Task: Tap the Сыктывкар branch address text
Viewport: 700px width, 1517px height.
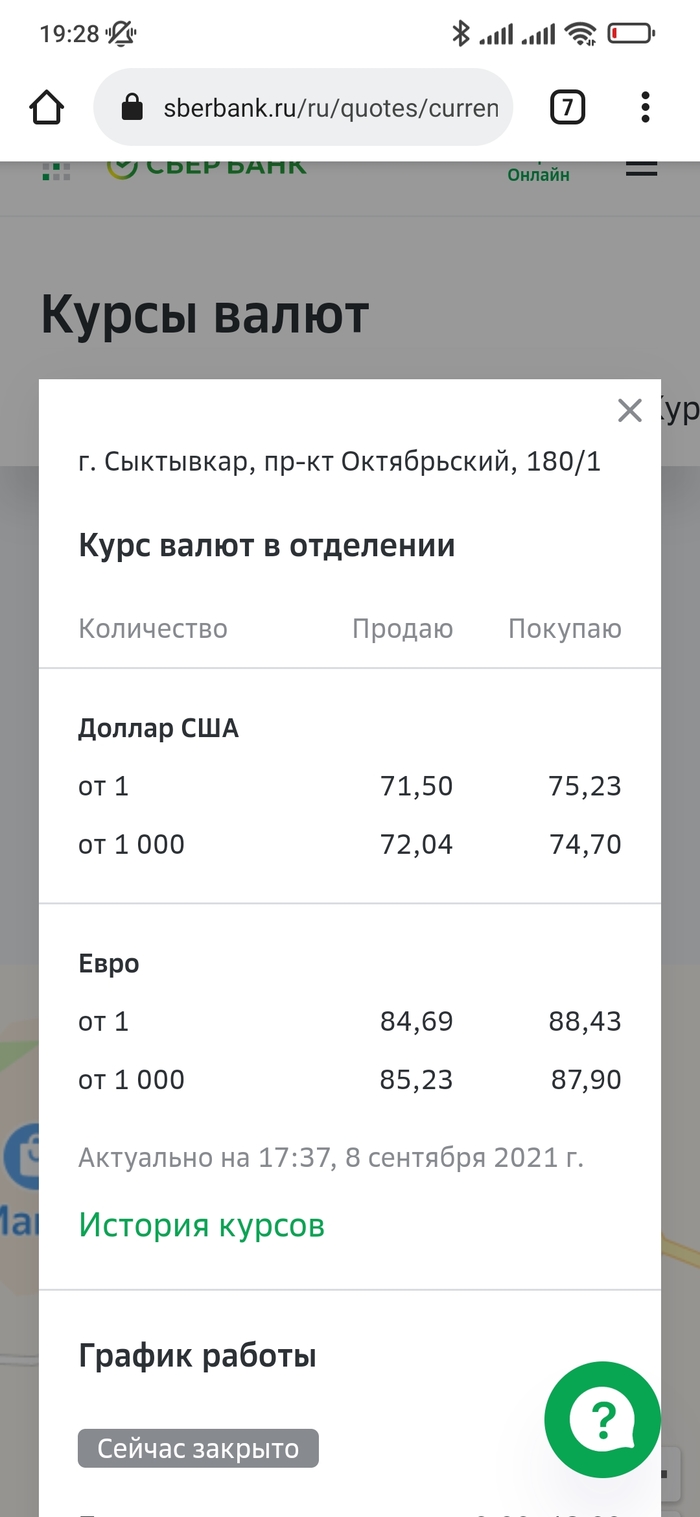Action: (339, 463)
